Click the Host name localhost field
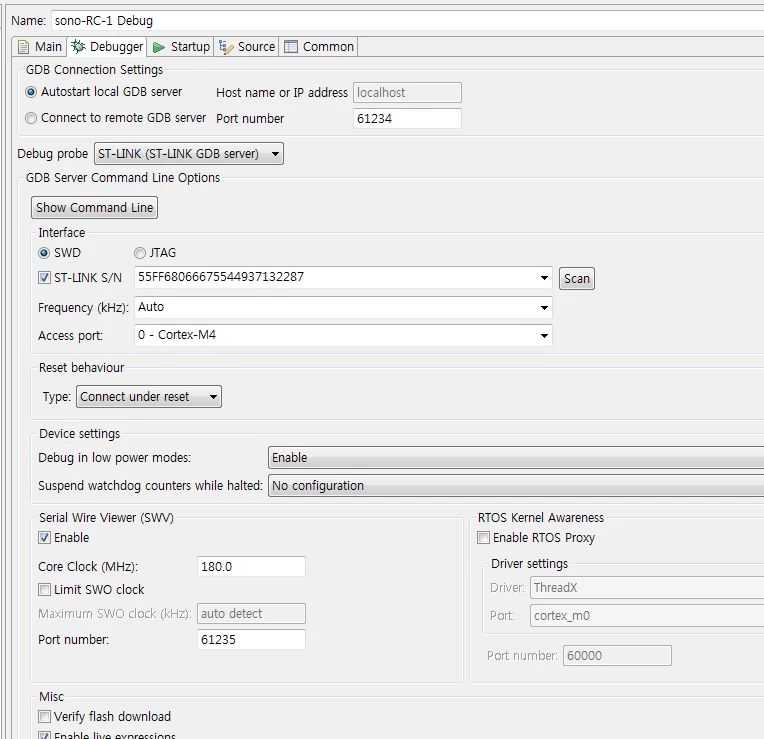This screenshot has height=739, width=764. pos(407,93)
